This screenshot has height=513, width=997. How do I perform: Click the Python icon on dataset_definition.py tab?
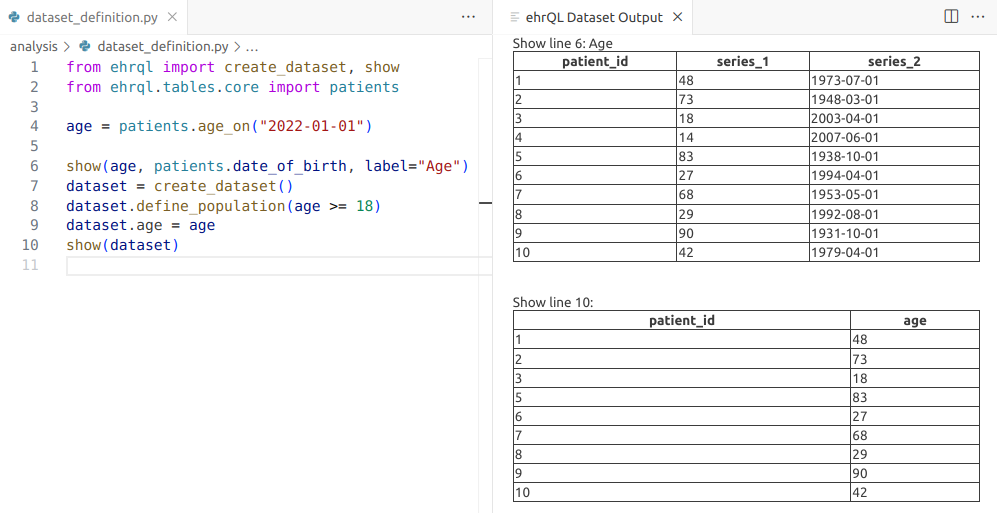(14, 17)
